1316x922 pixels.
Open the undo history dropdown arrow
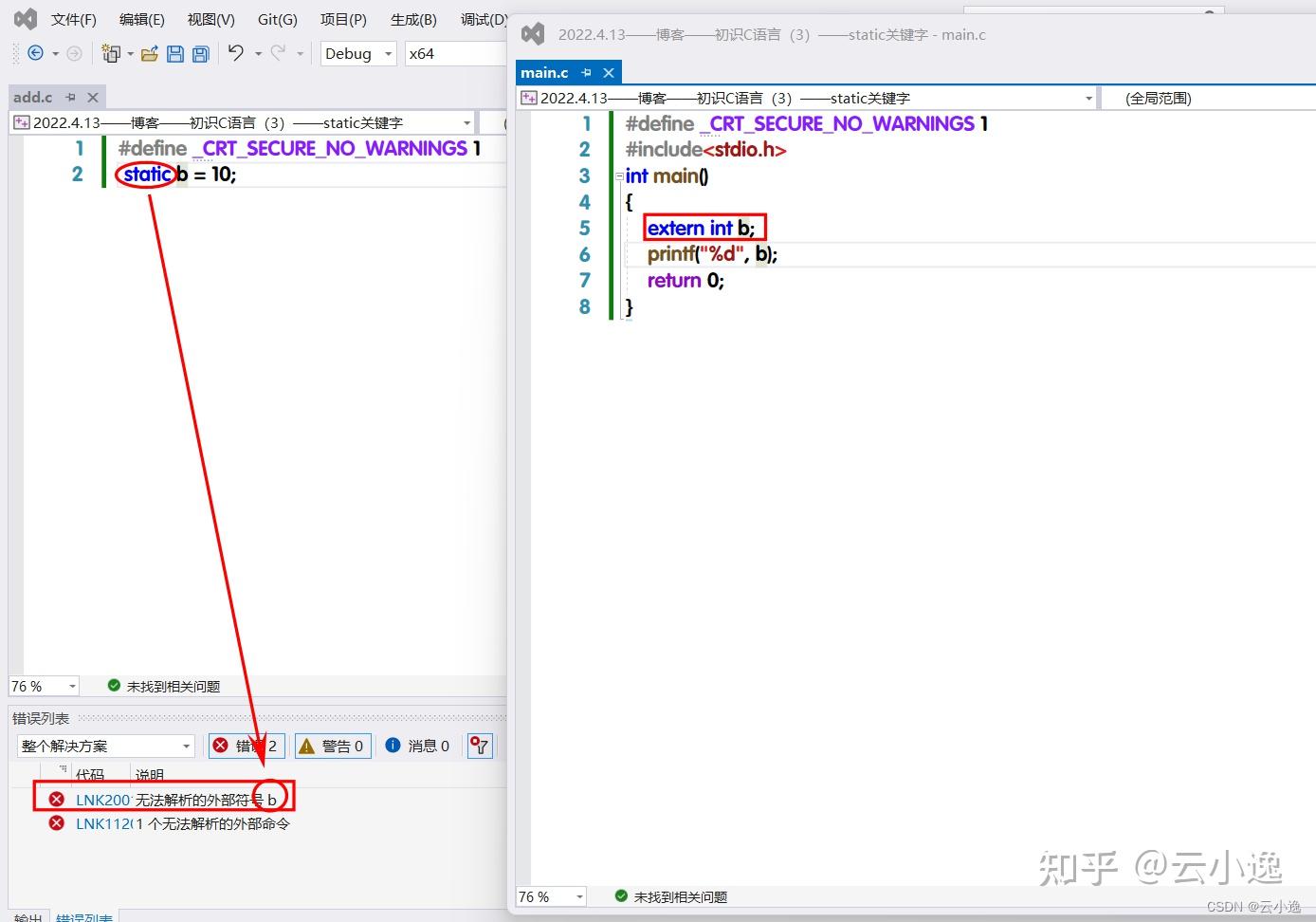coord(258,54)
